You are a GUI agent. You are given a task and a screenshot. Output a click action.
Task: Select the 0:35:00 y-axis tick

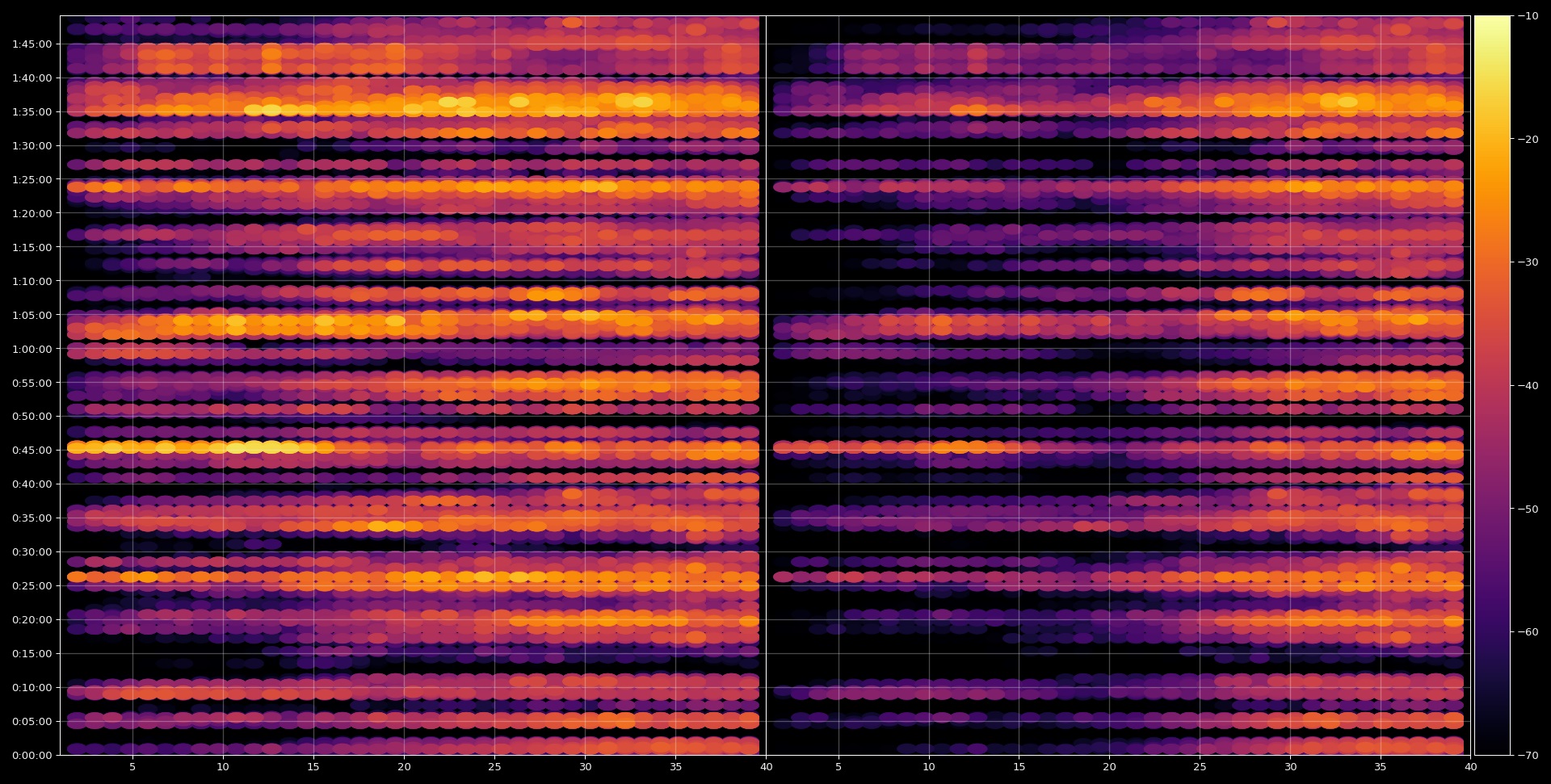point(32,518)
